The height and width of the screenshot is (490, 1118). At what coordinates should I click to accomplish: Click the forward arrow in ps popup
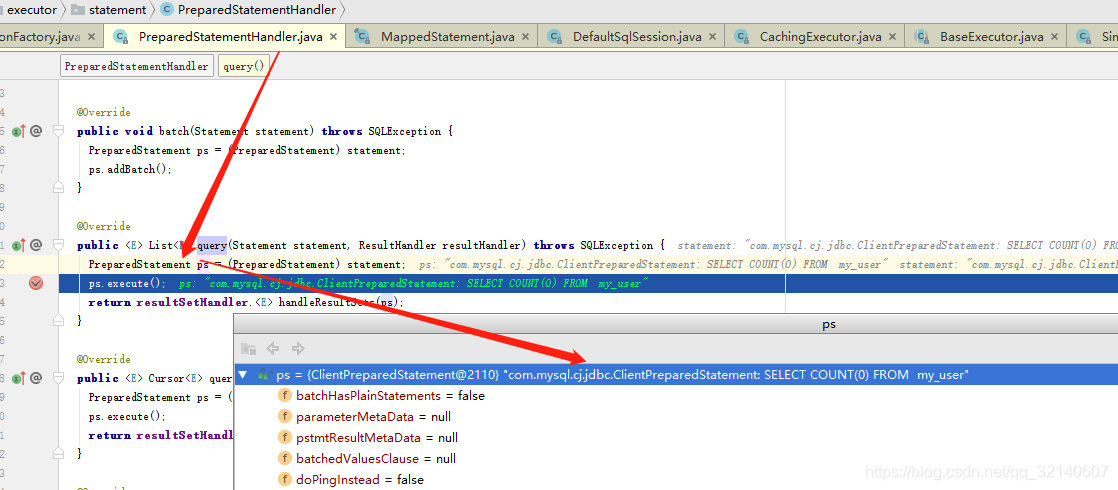298,349
